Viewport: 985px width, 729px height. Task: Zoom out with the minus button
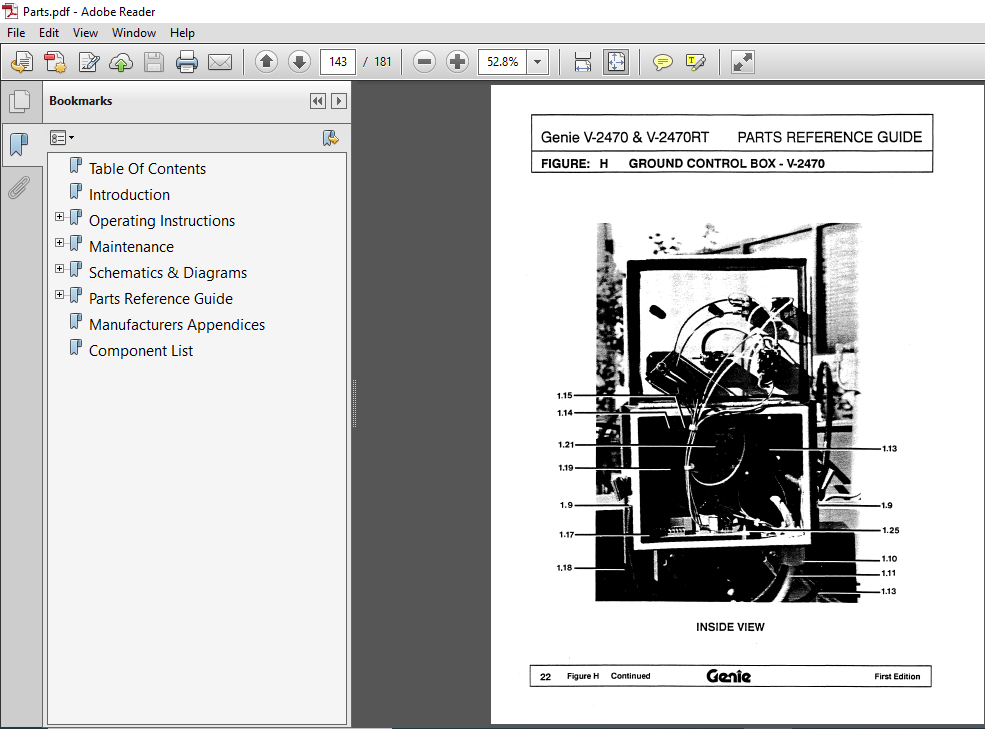click(x=425, y=62)
